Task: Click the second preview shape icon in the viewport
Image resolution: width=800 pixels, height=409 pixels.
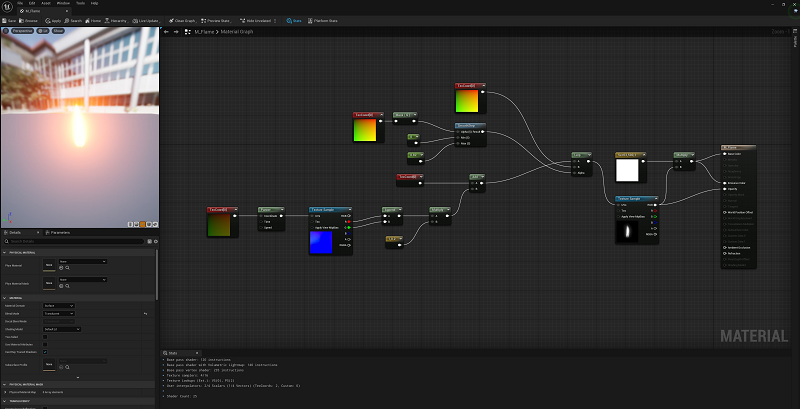Action: click(x=137, y=224)
